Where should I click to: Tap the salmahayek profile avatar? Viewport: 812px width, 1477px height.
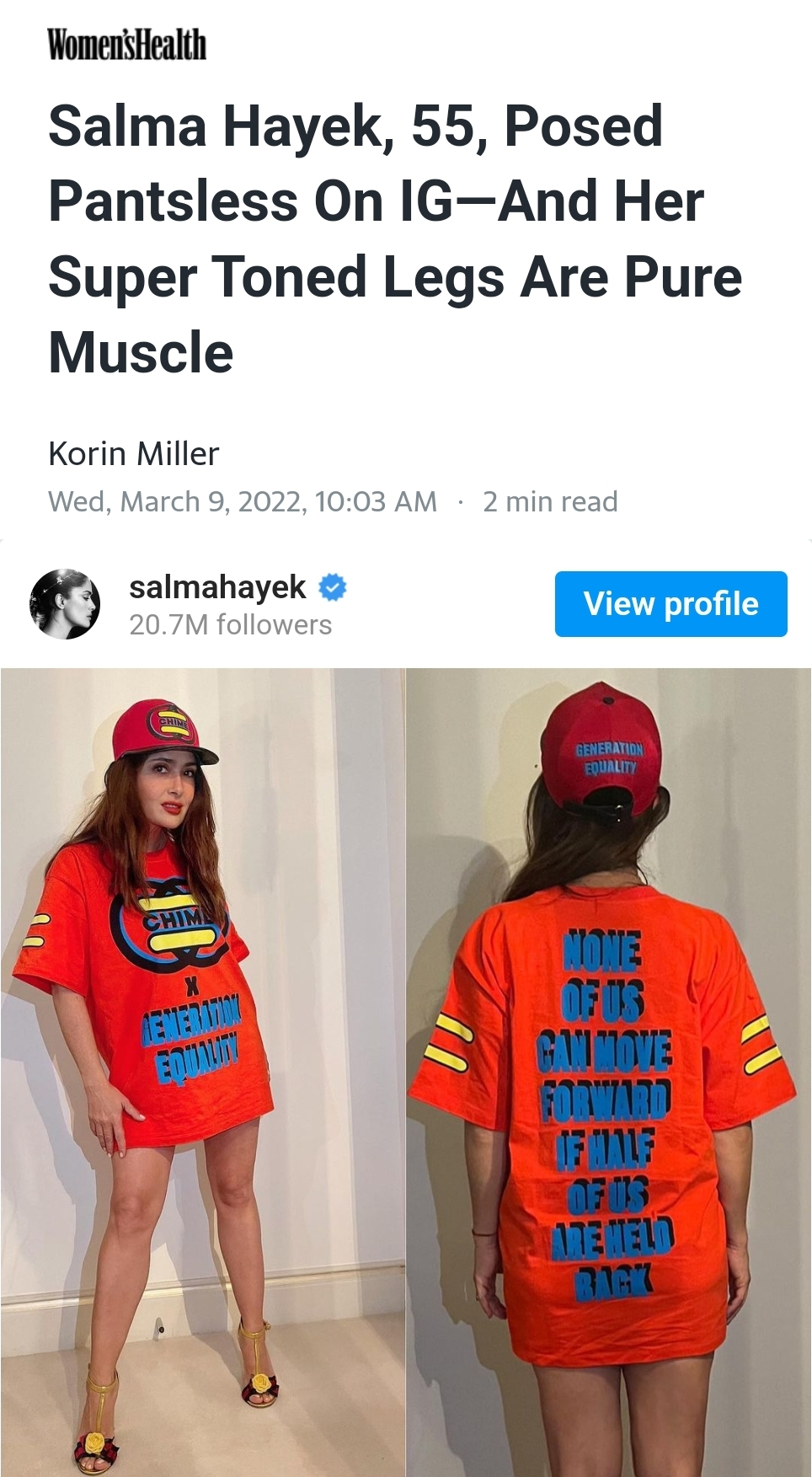pos(65,603)
